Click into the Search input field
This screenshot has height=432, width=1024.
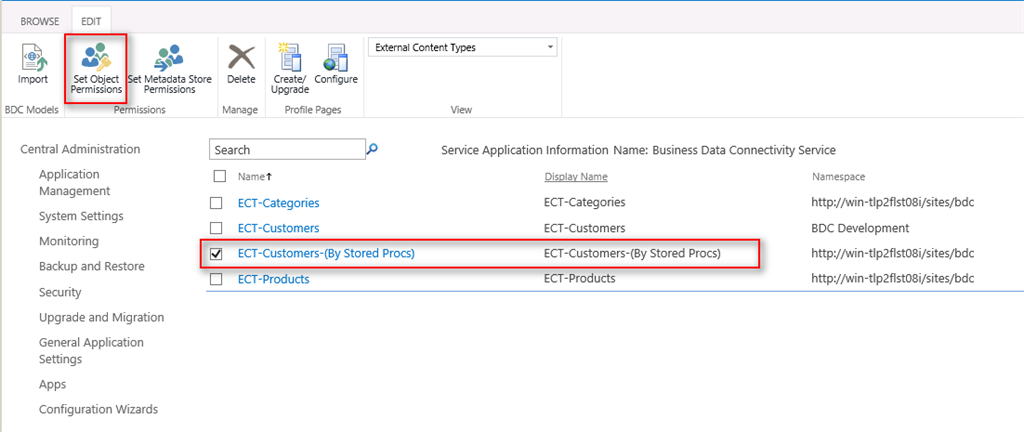(287, 149)
